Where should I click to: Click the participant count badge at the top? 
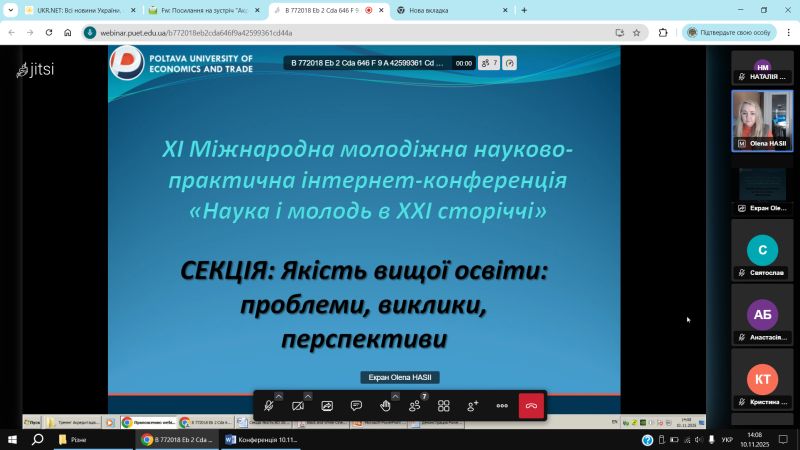[489, 62]
